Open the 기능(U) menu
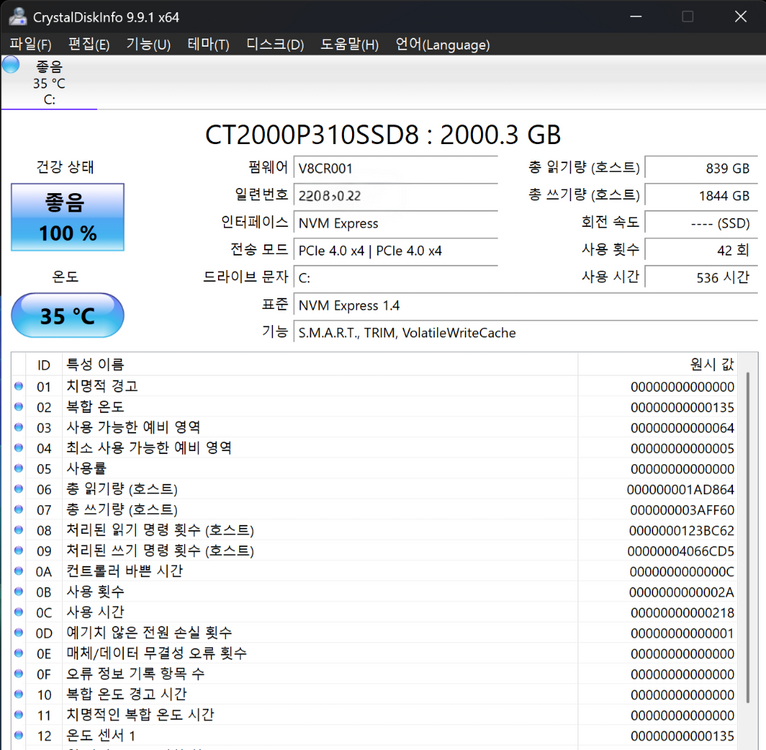This screenshot has height=750, width=766. pos(148,44)
